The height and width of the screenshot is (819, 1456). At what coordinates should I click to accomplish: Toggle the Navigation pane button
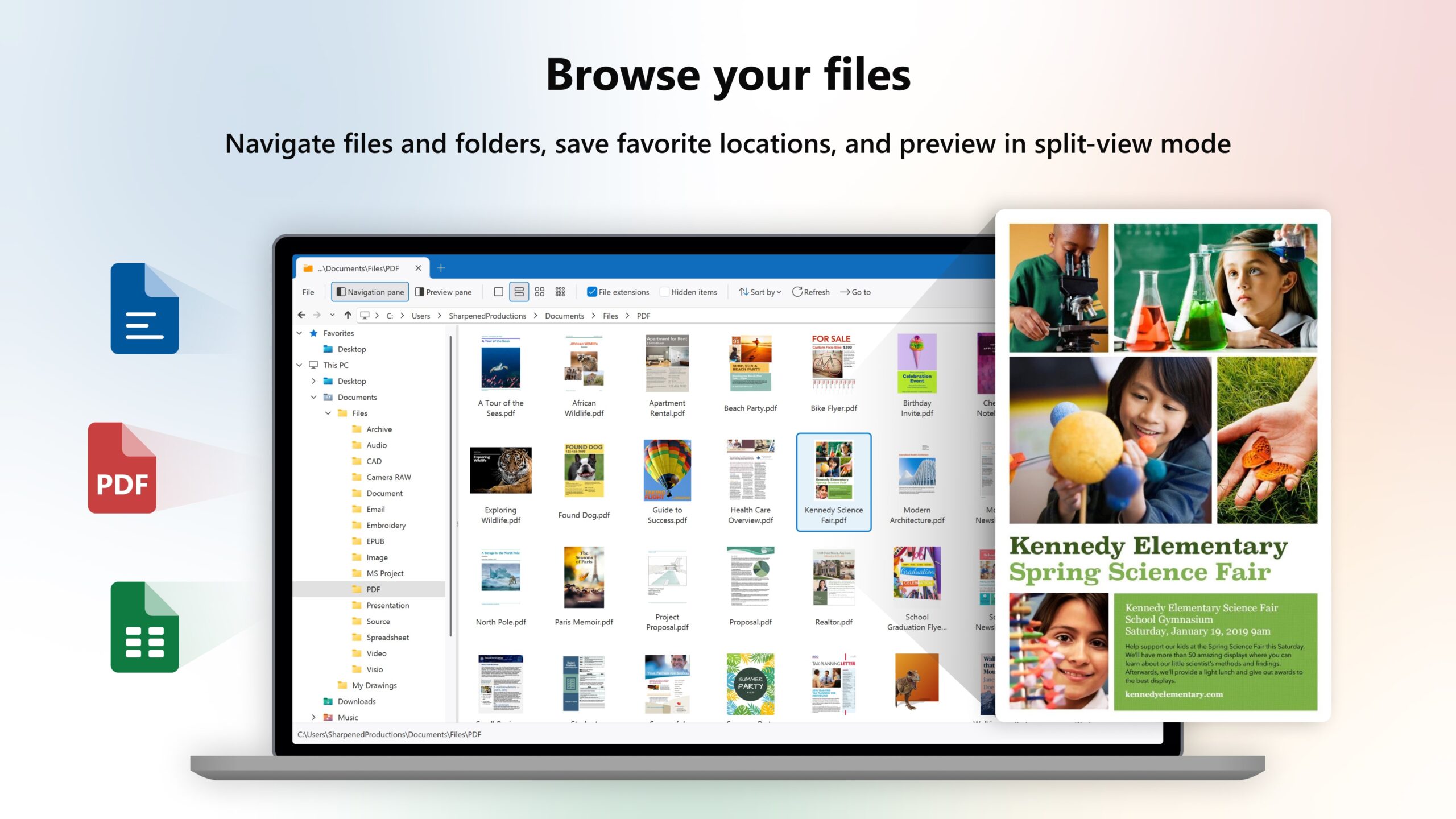[370, 292]
